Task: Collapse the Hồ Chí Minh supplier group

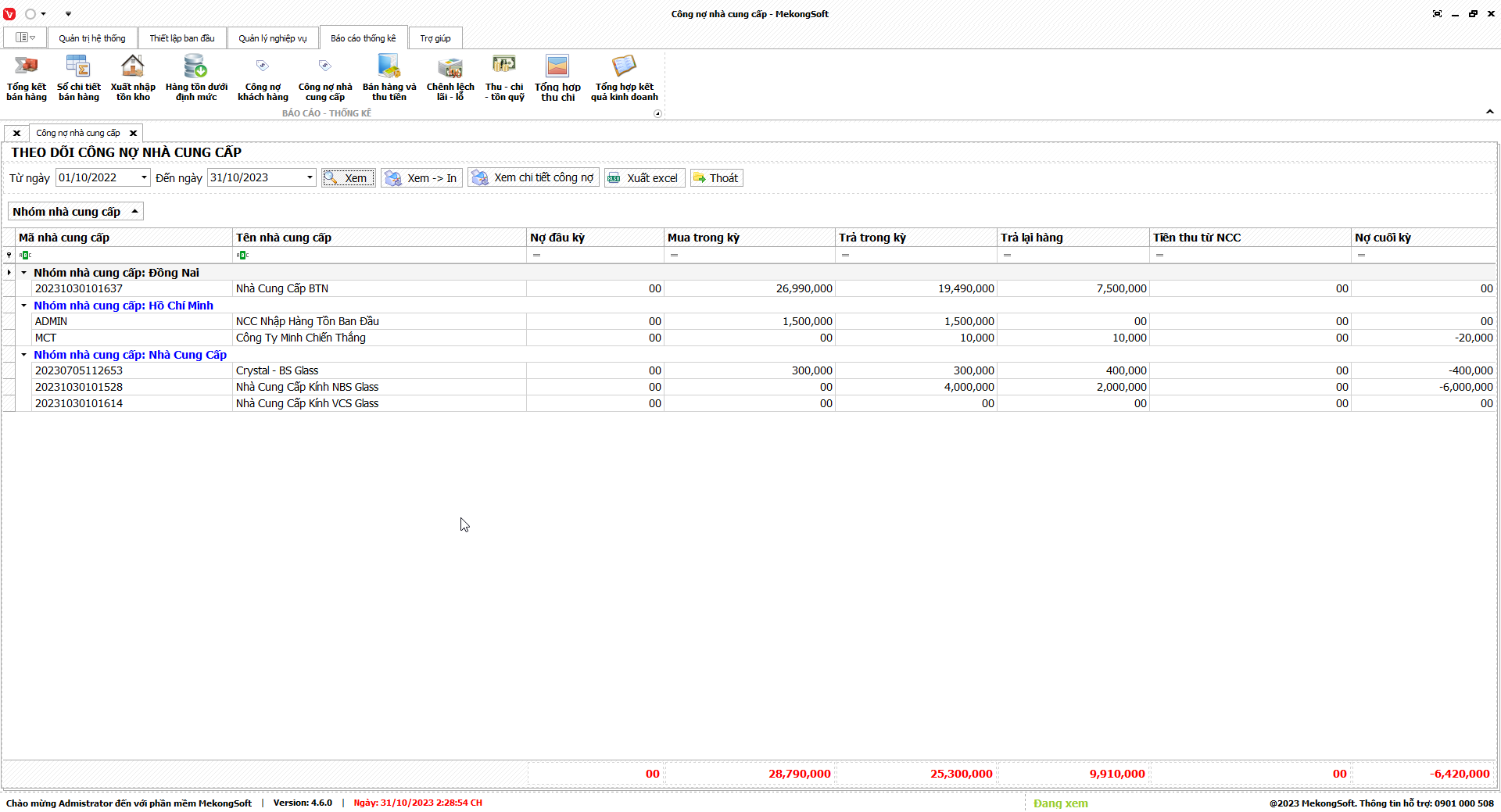Action: pos(24,306)
